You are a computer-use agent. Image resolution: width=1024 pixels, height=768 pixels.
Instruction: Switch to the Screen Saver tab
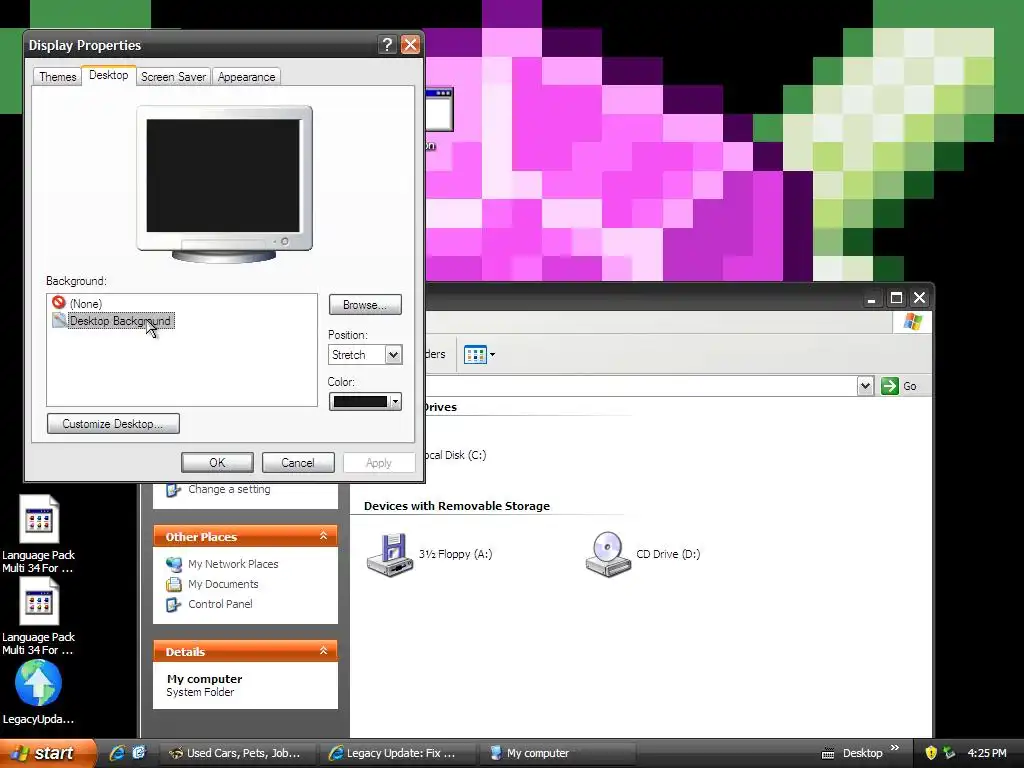tap(173, 77)
